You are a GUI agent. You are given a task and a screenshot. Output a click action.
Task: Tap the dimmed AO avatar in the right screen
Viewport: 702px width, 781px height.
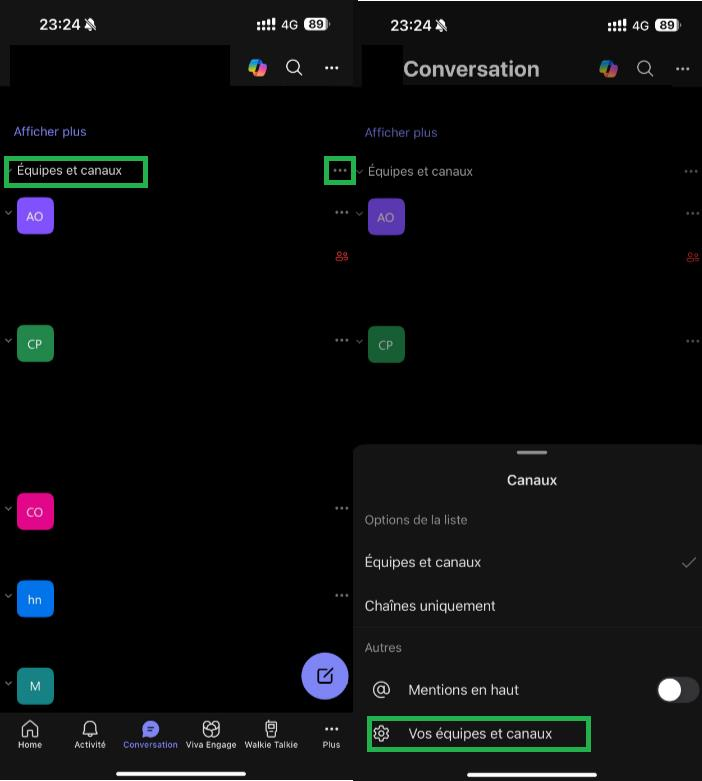pyautogui.click(x=386, y=217)
